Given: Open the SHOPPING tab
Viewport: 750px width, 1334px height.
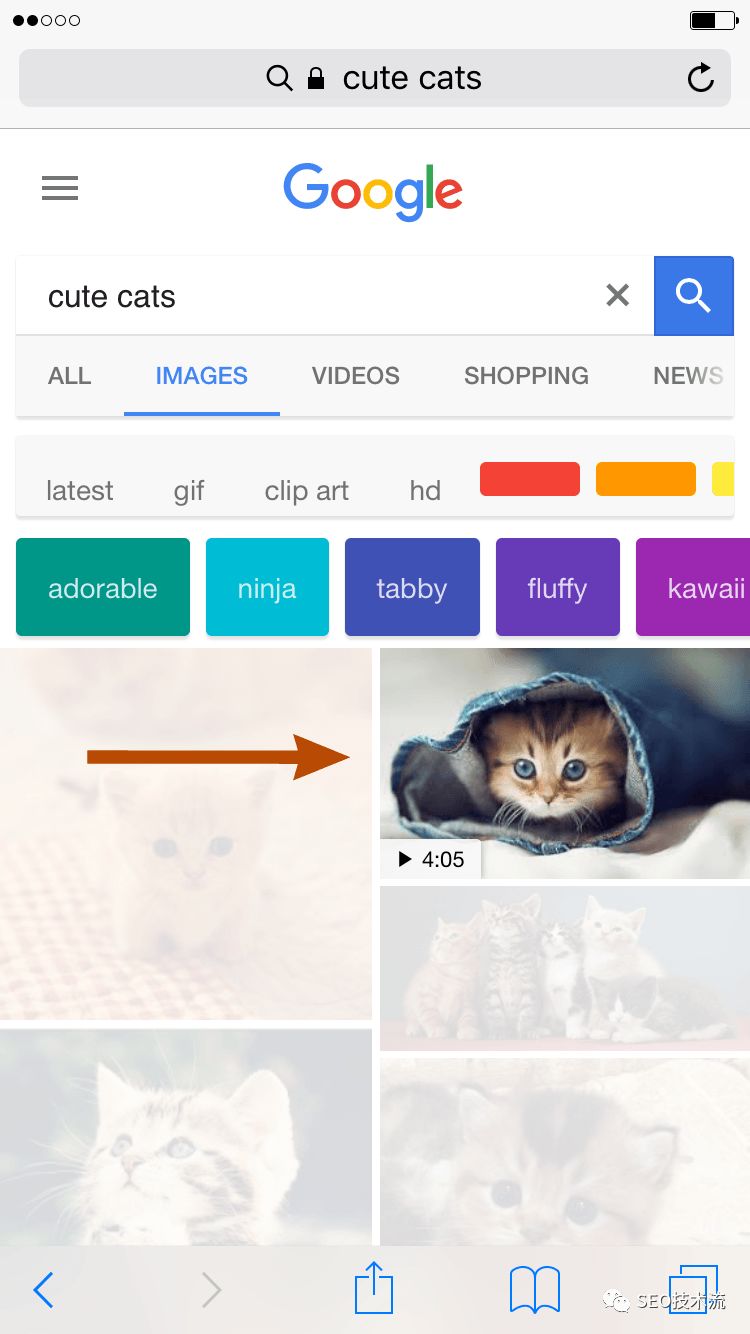Looking at the screenshot, I should 526,376.
